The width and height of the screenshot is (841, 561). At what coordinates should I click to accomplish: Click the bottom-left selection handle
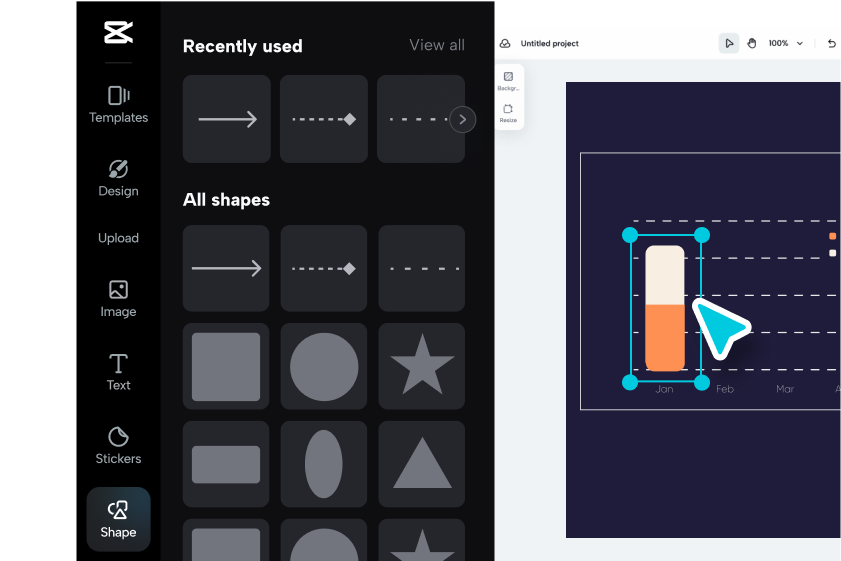[x=630, y=382]
